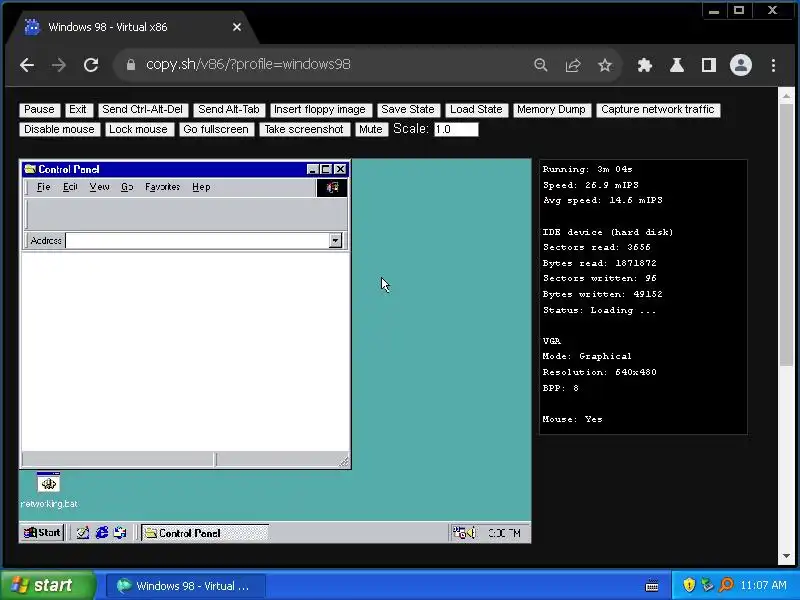Image resolution: width=800 pixels, height=600 pixels.
Task: Click Insert floppy image button
Action: pyautogui.click(x=319, y=110)
